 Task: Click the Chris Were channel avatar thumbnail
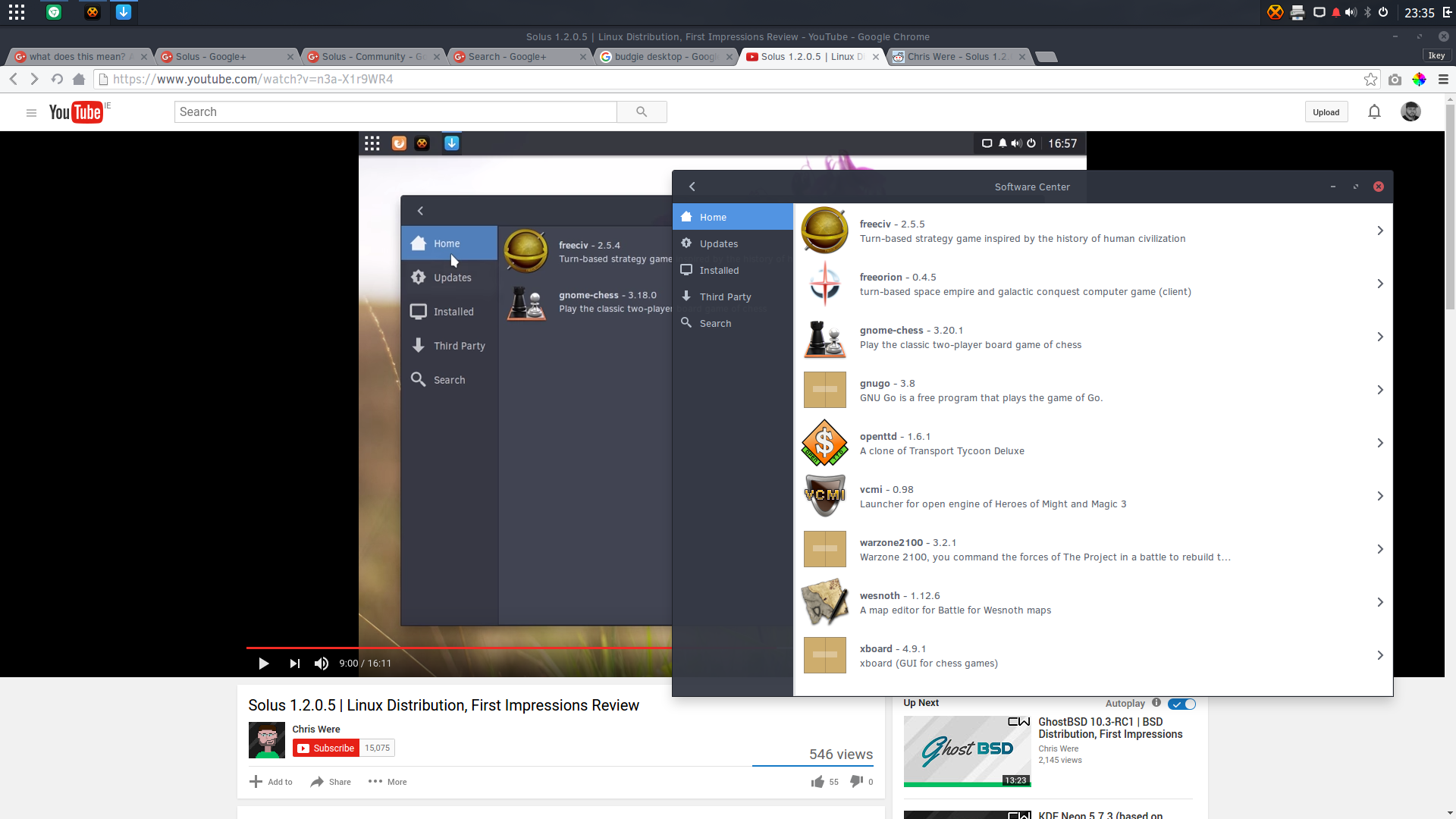[267, 740]
